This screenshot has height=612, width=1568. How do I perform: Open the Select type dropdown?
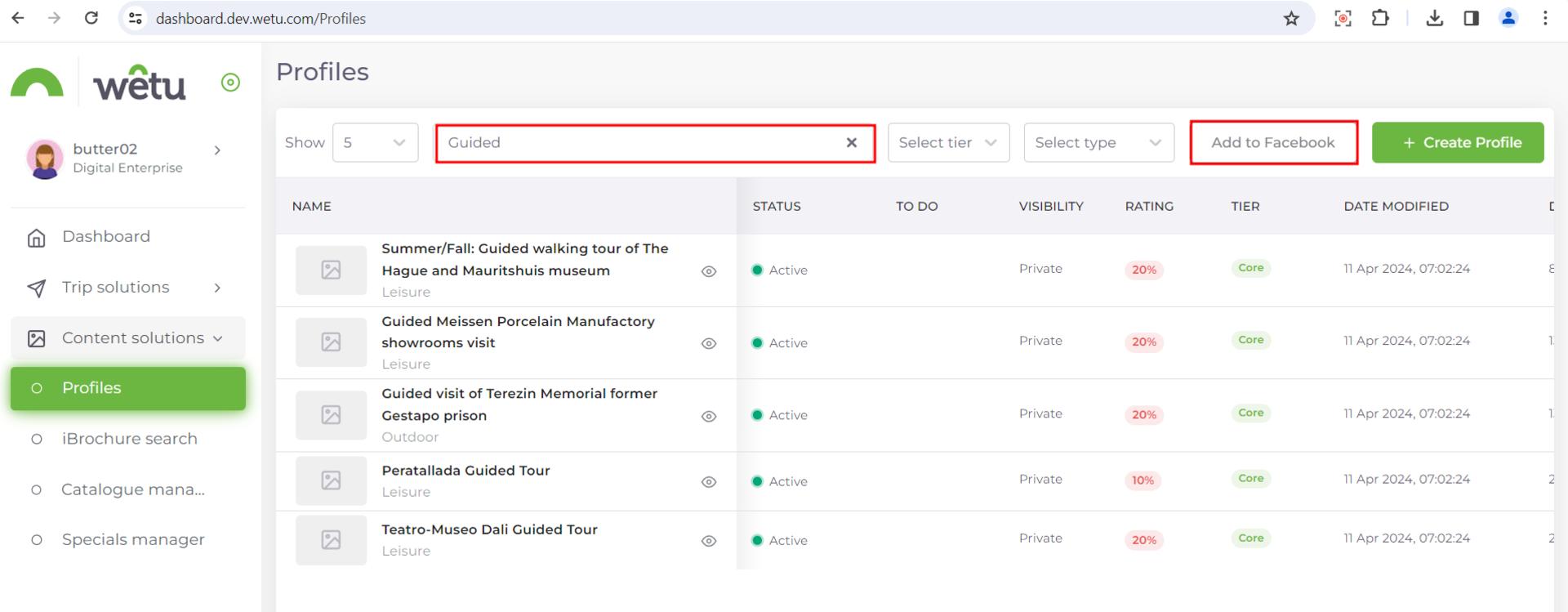(1098, 143)
